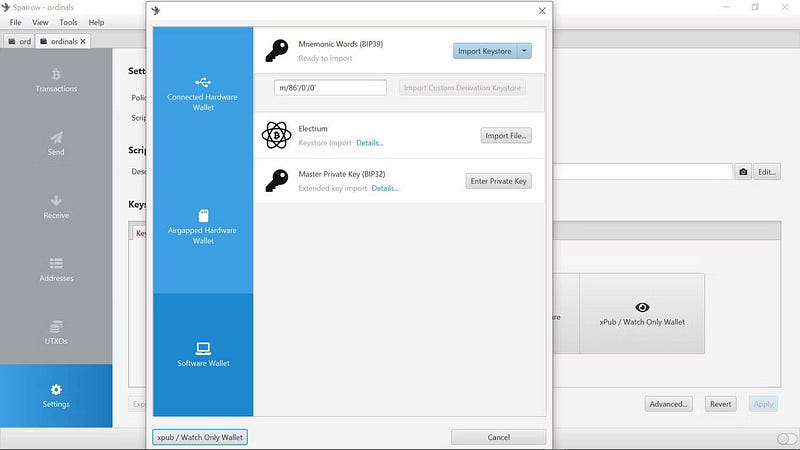Click Enter Private Key button
This screenshot has width=800, height=450.
(x=498, y=181)
